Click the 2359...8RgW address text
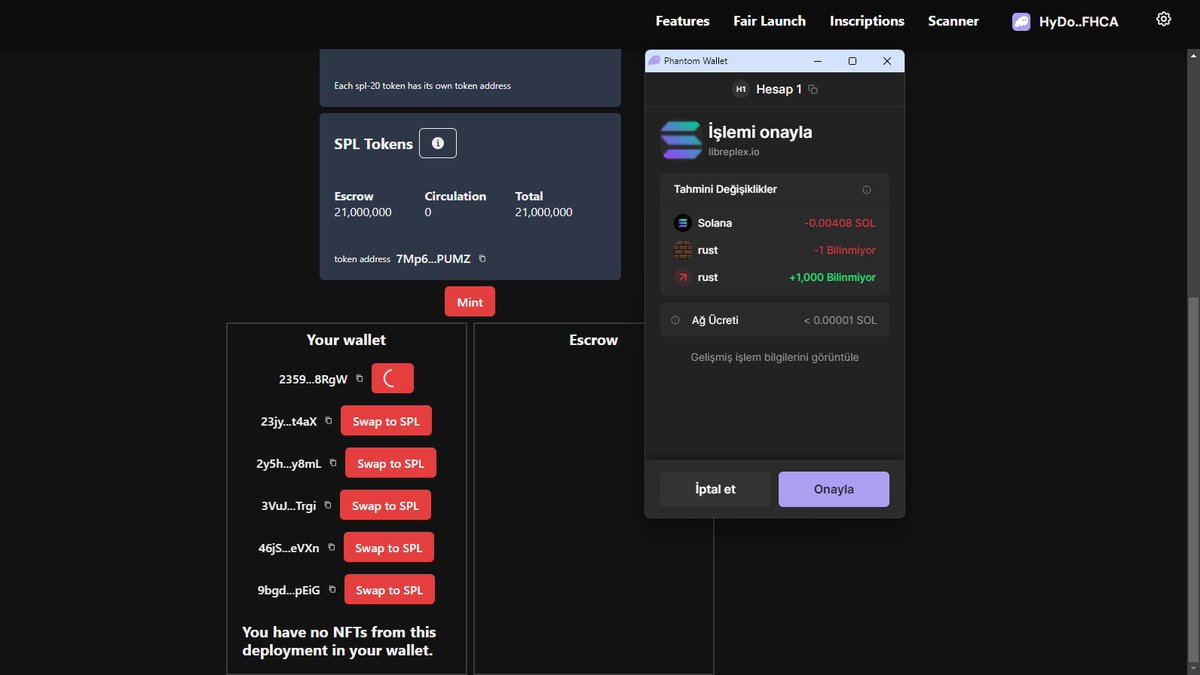 coord(313,379)
